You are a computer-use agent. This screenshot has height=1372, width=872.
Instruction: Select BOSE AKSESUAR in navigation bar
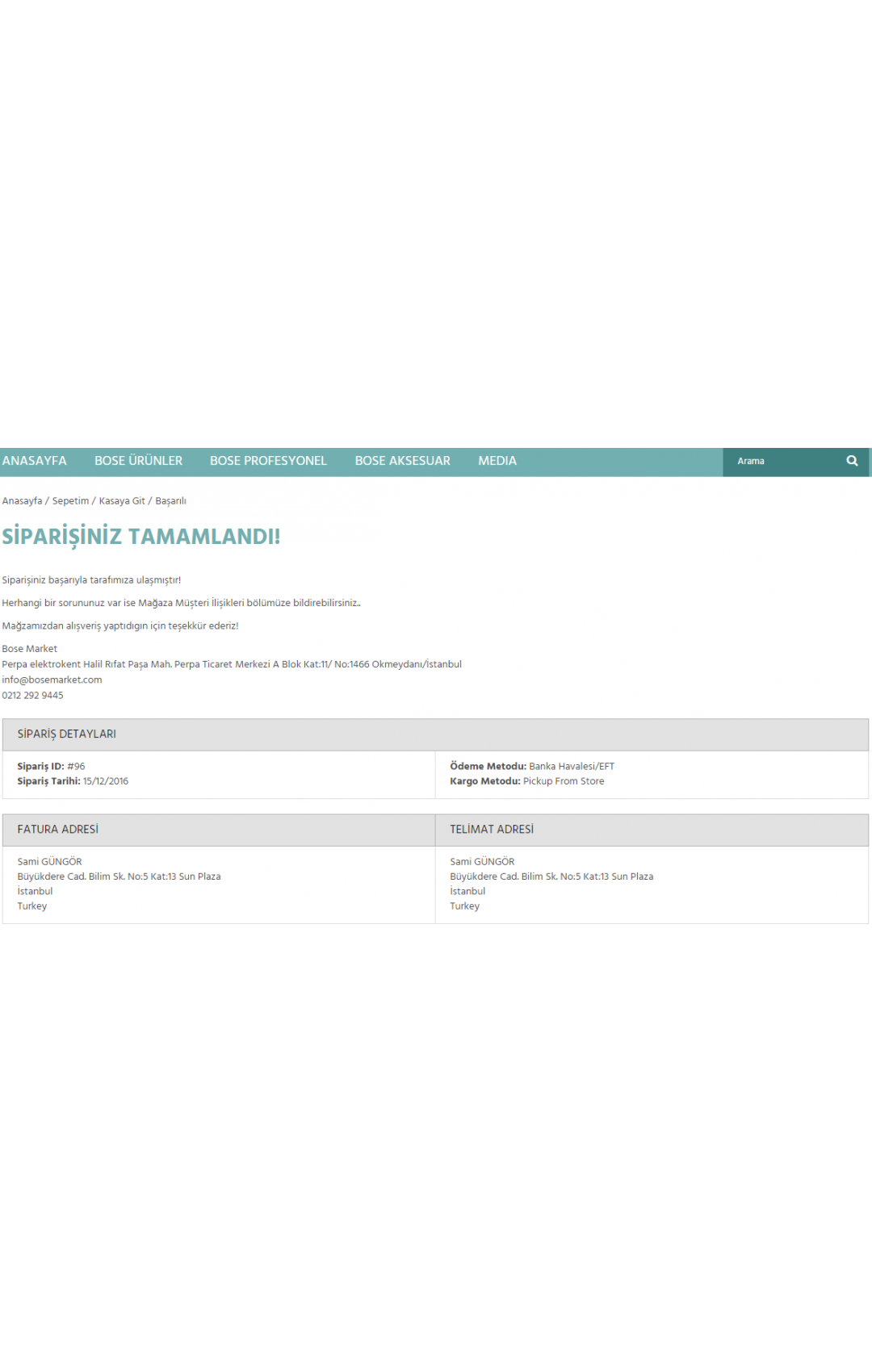402,461
